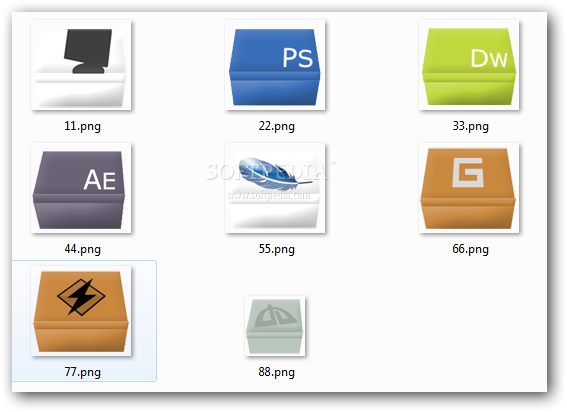
Task: Select the purple AE After Effects box icon
Action: (x=81, y=188)
